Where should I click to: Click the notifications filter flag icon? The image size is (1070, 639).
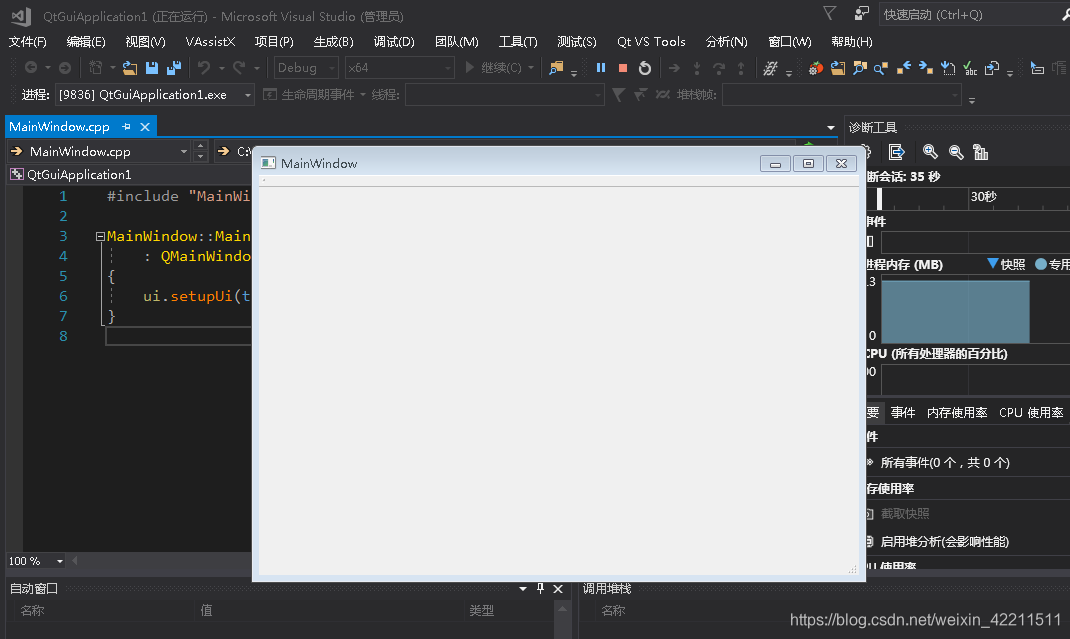click(830, 14)
